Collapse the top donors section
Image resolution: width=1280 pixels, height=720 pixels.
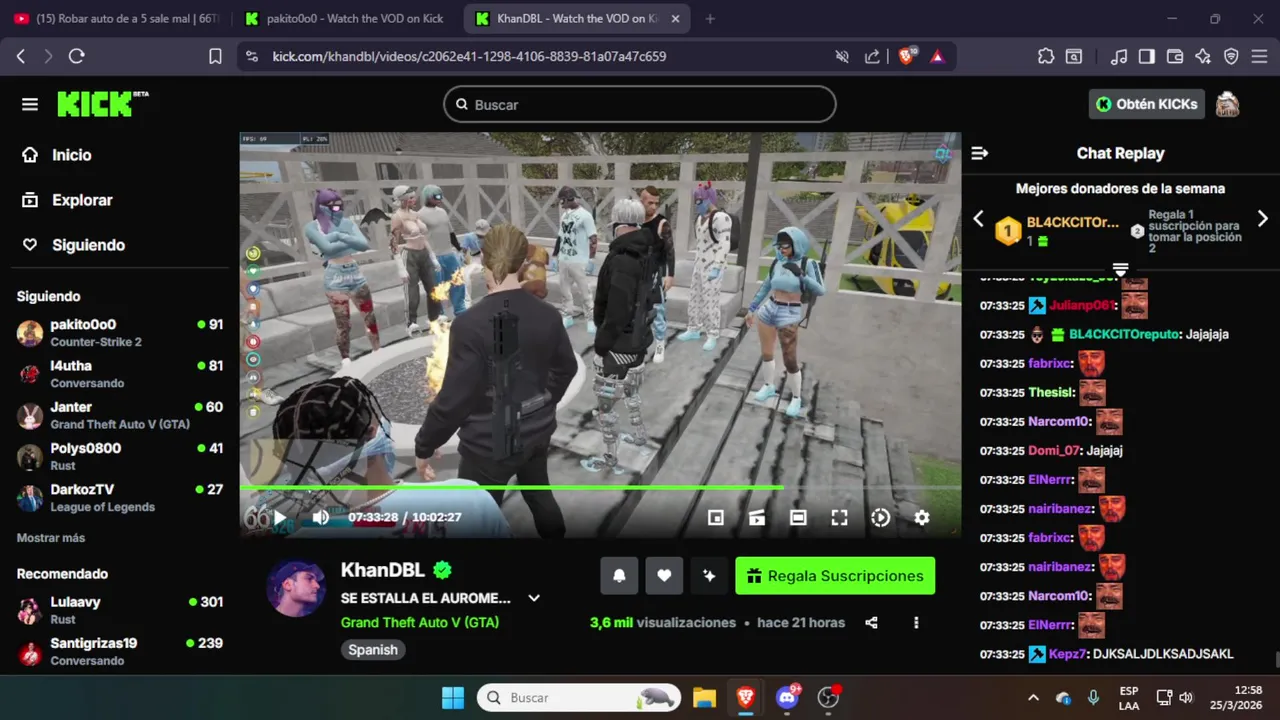pyautogui.click(x=1120, y=270)
